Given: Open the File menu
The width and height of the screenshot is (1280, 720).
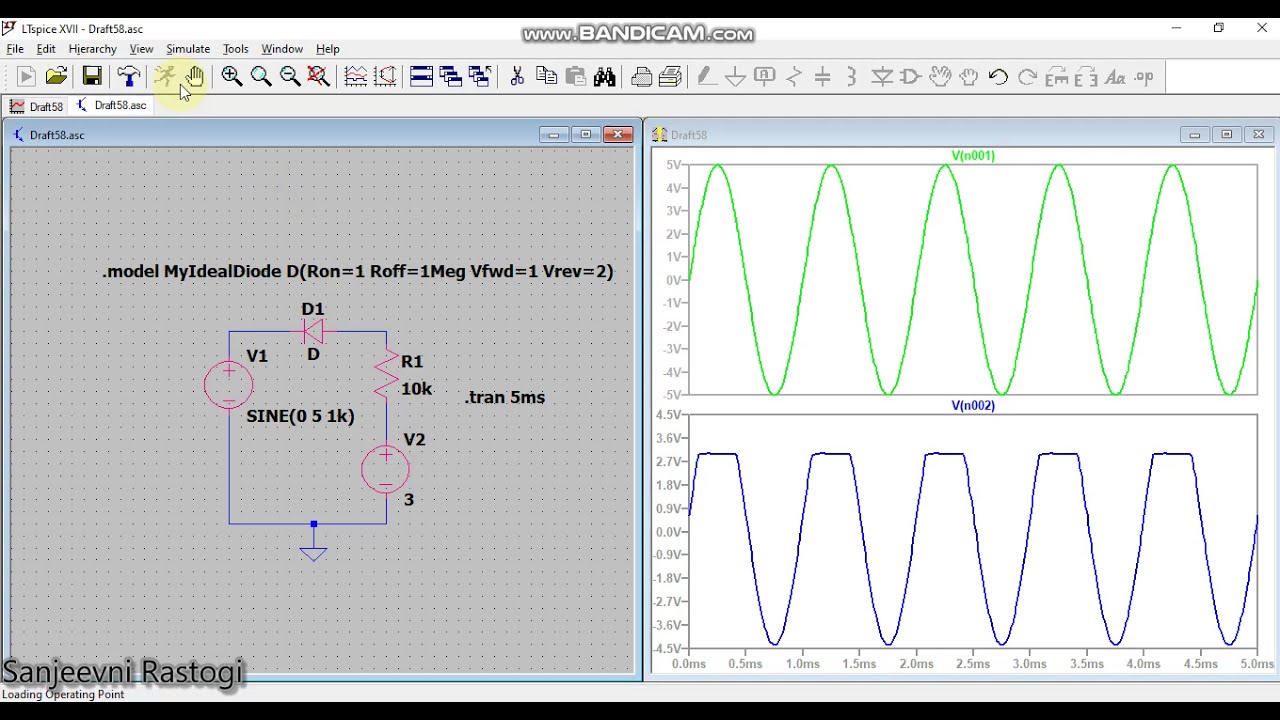Looking at the screenshot, I should [15, 48].
